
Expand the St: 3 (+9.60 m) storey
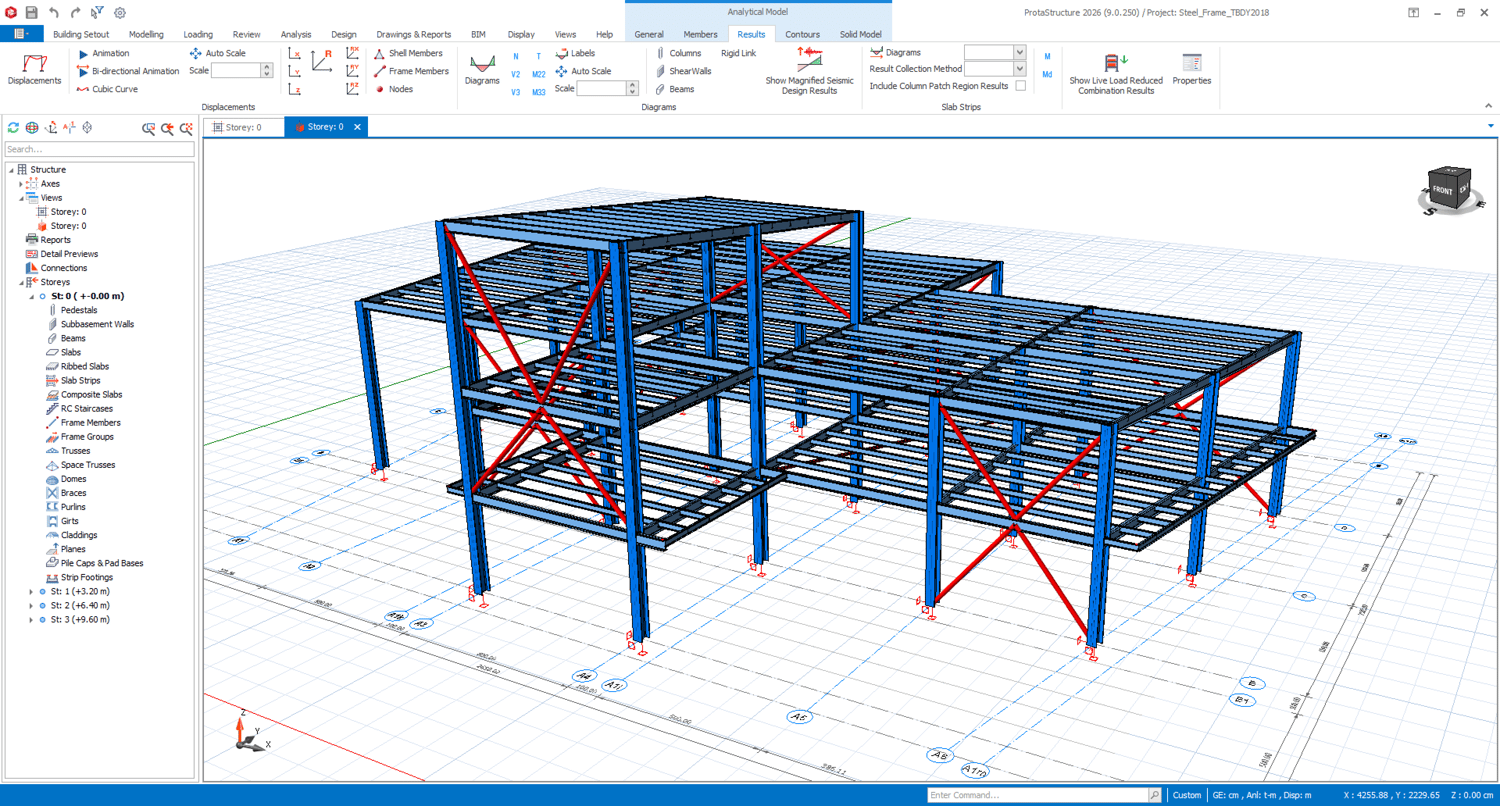click(x=31, y=620)
